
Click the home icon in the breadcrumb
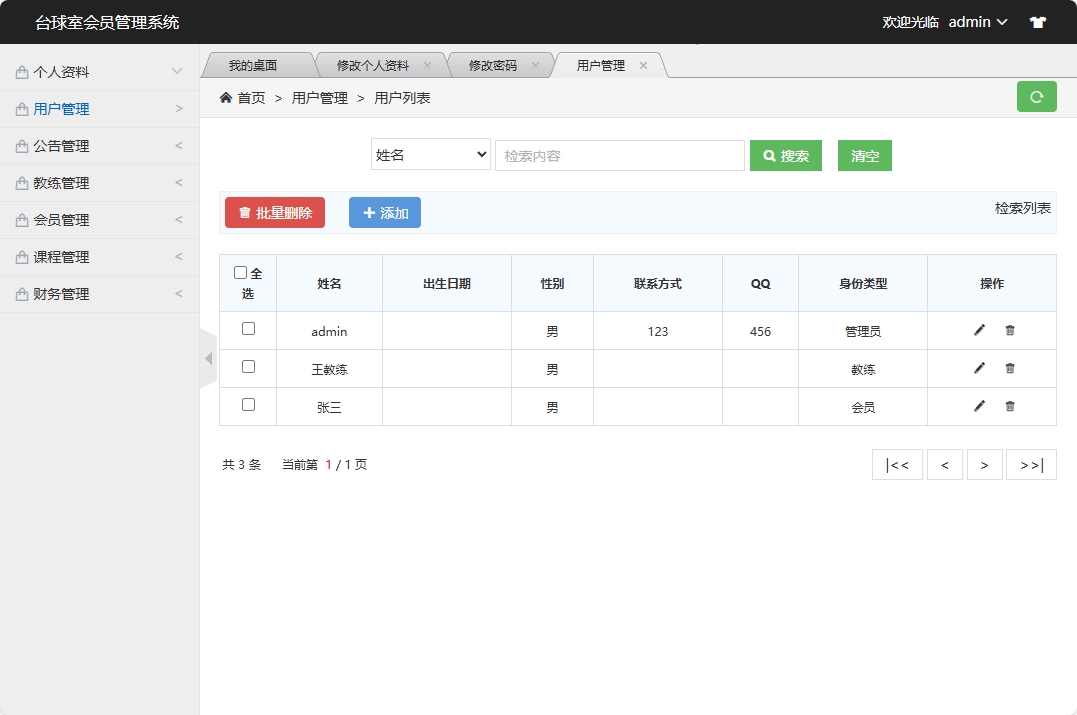(228, 97)
